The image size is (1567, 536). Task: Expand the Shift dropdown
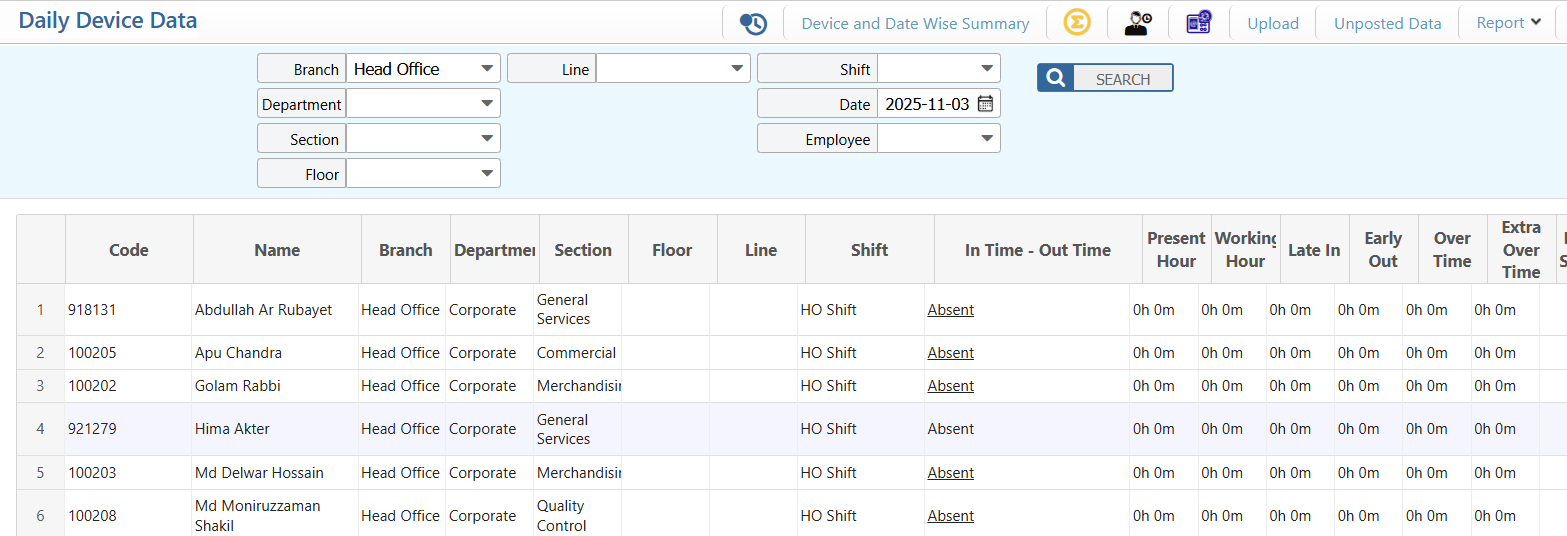coord(938,69)
